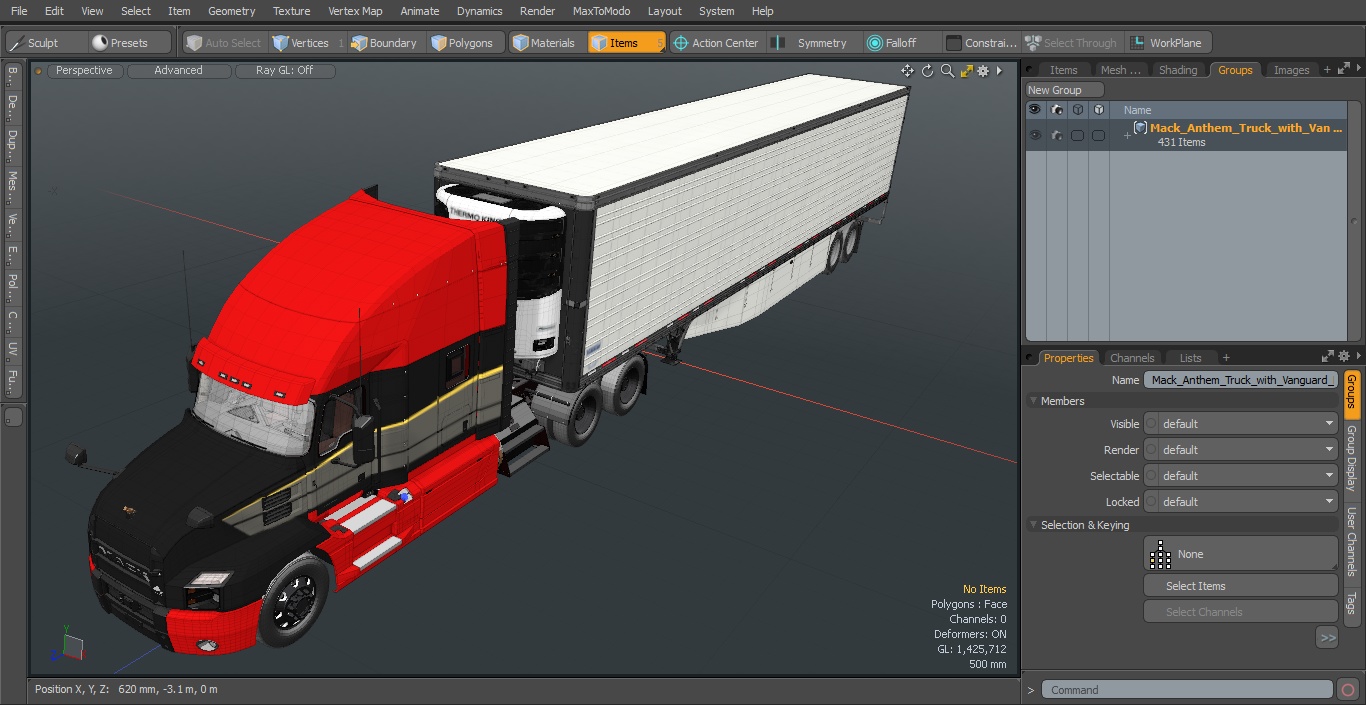This screenshot has height=705, width=1366.
Task: Open the Ray GL: Off option
Action: pyautogui.click(x=284, y=71)
